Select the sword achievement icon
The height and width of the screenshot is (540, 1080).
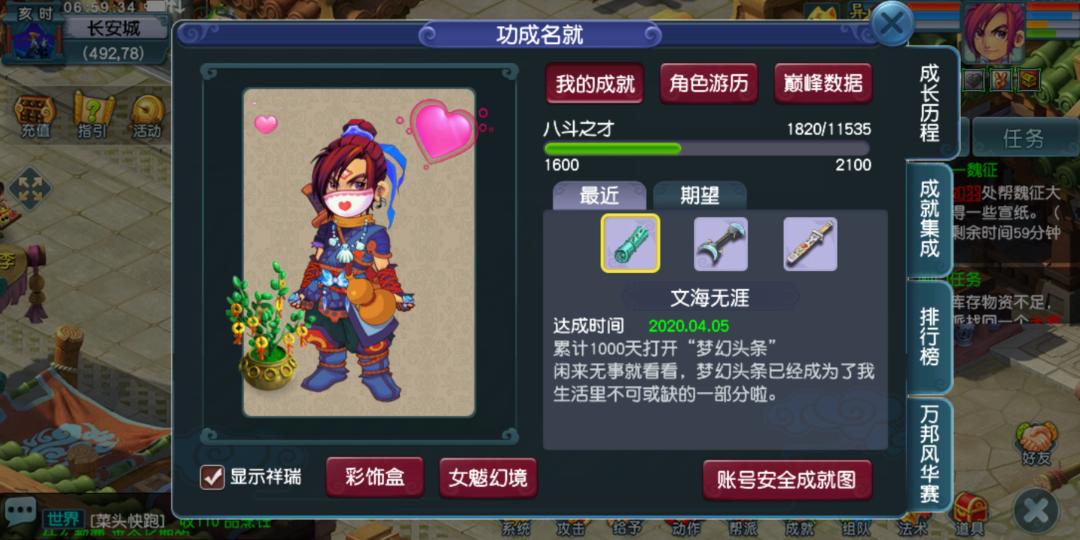point(811,244)
